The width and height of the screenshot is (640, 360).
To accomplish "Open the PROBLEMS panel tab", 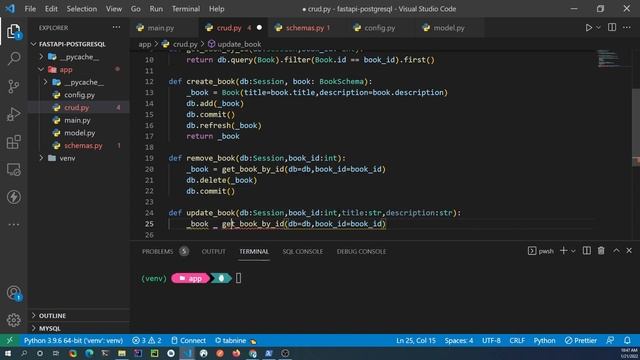I will point(158,251).
